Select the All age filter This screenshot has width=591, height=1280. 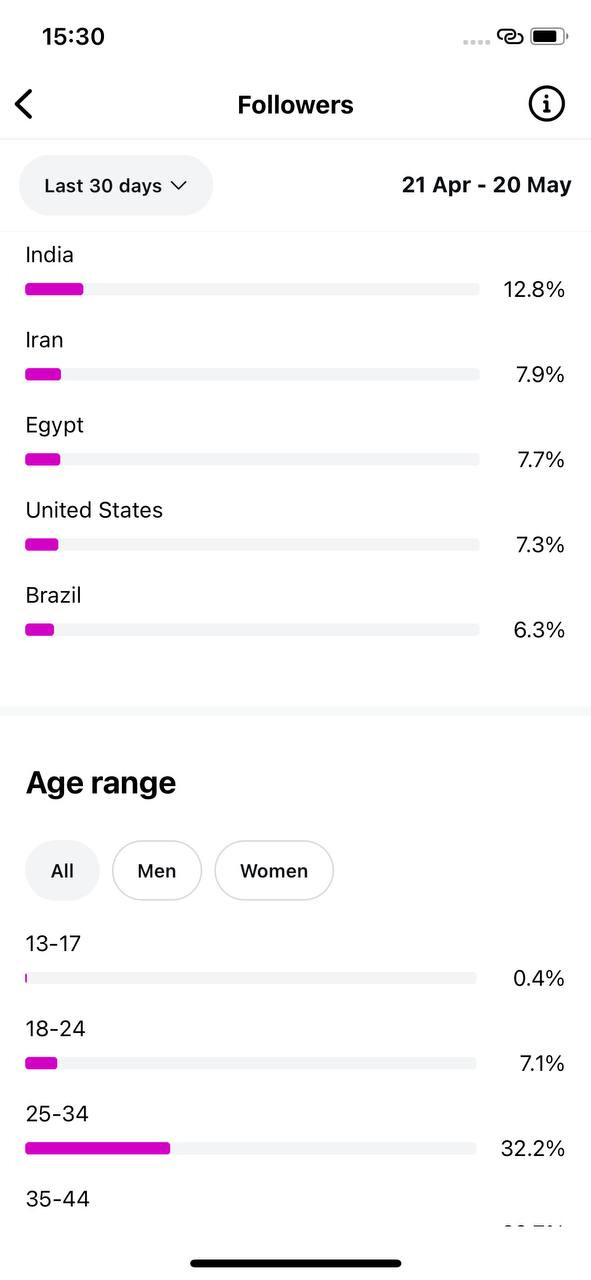[x=62, y=871]
